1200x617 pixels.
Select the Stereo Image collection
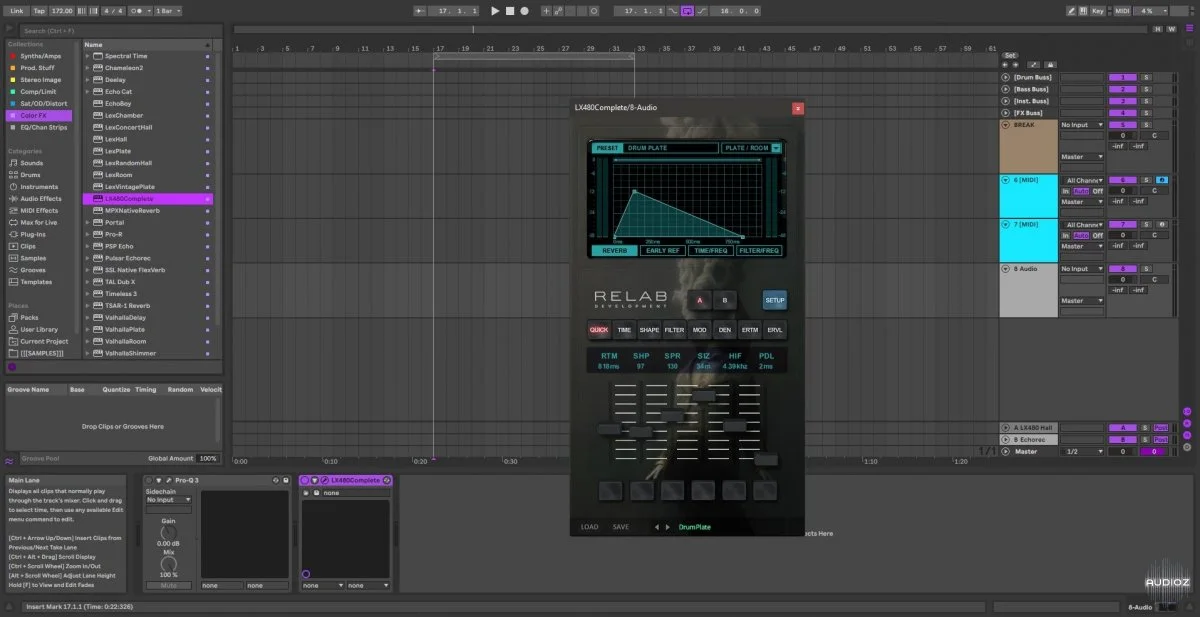tap(40, 80)
